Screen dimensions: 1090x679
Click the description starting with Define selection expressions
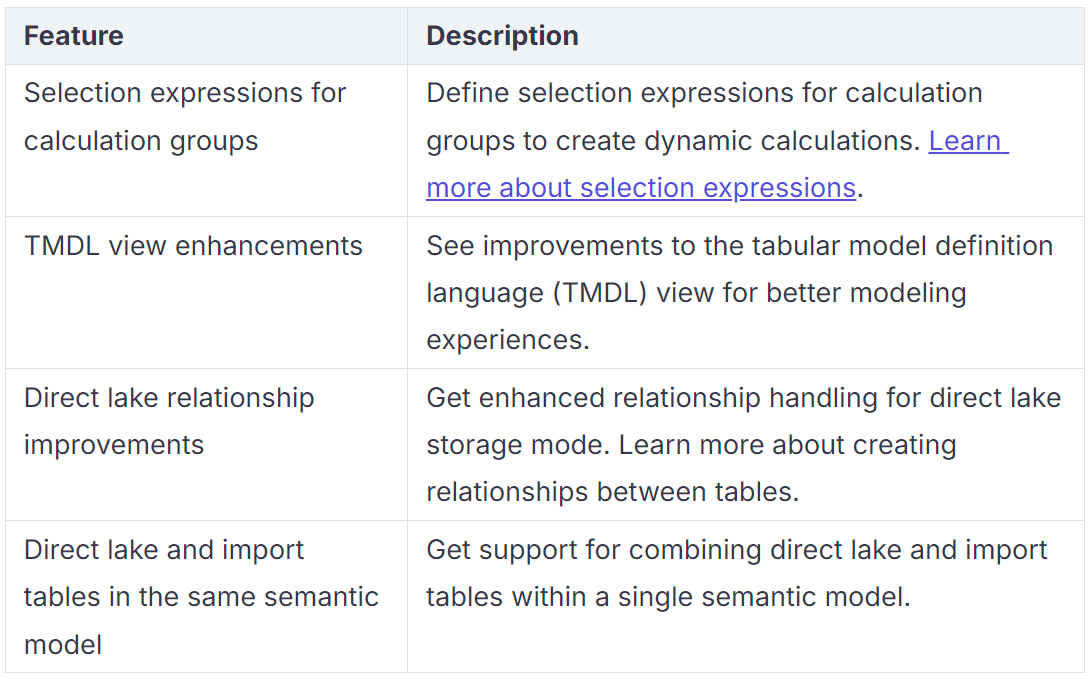point(704,94)
